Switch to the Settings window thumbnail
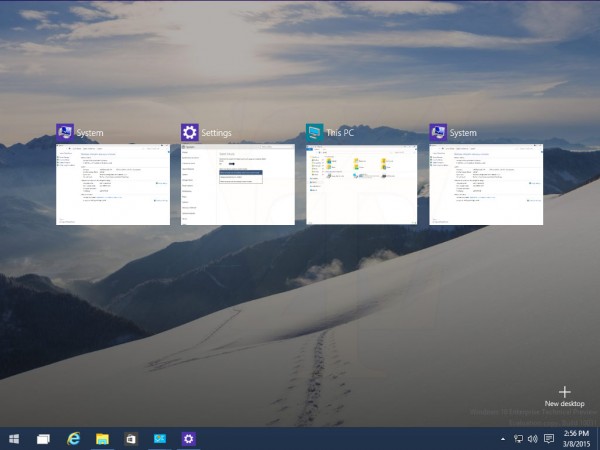 click(x=238, y=184)
